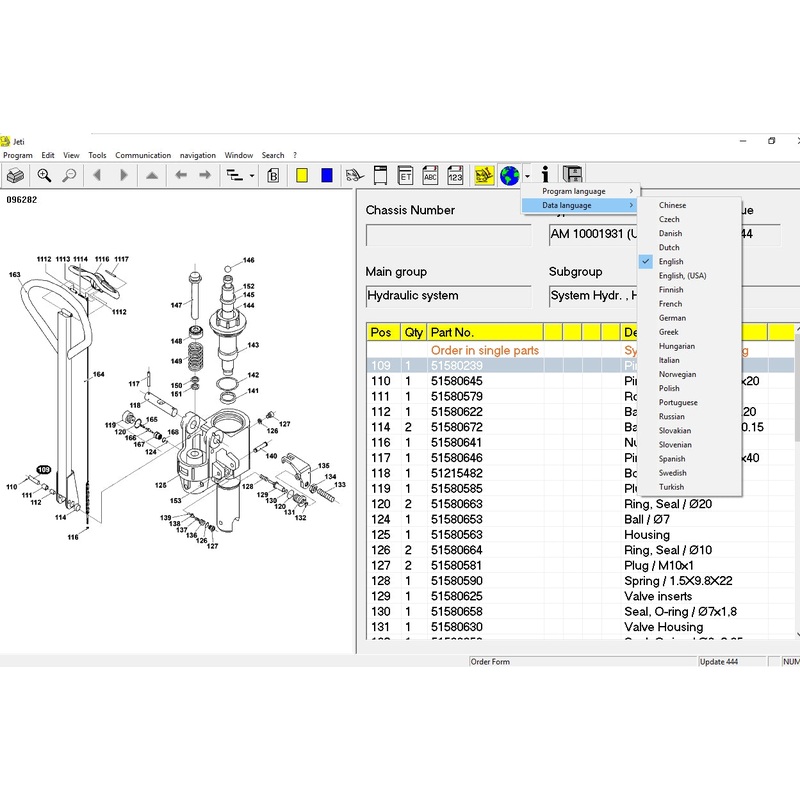Click the ABC text search icon
The height and width of the screenshot is (800, 800).
[x=430, y=175]
